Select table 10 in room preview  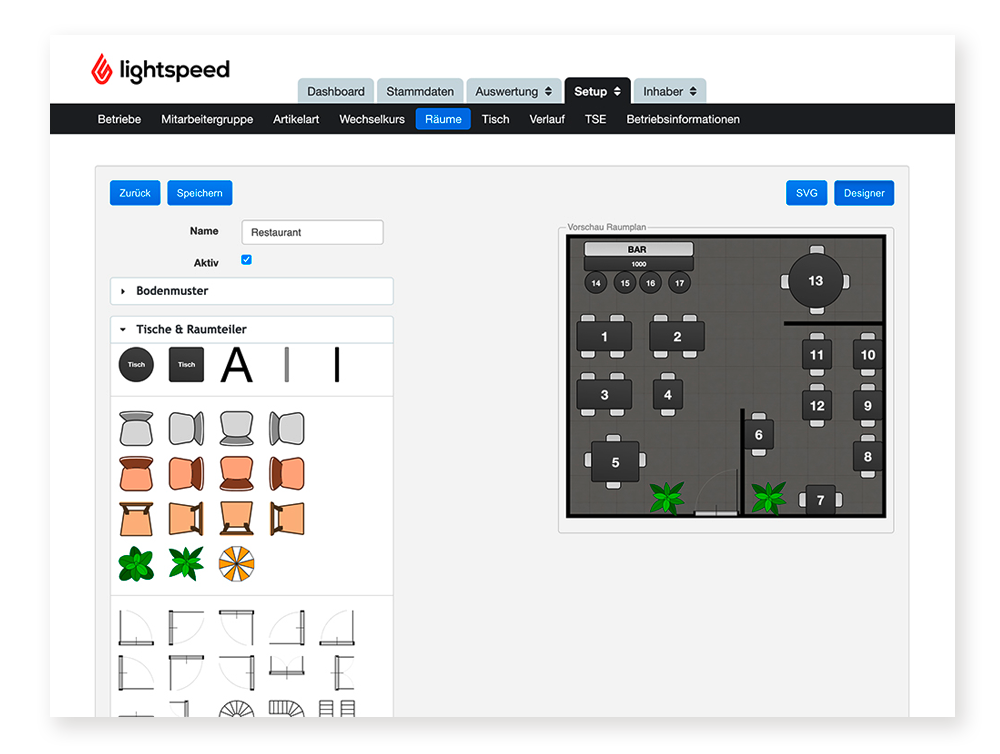click(868, 355)
